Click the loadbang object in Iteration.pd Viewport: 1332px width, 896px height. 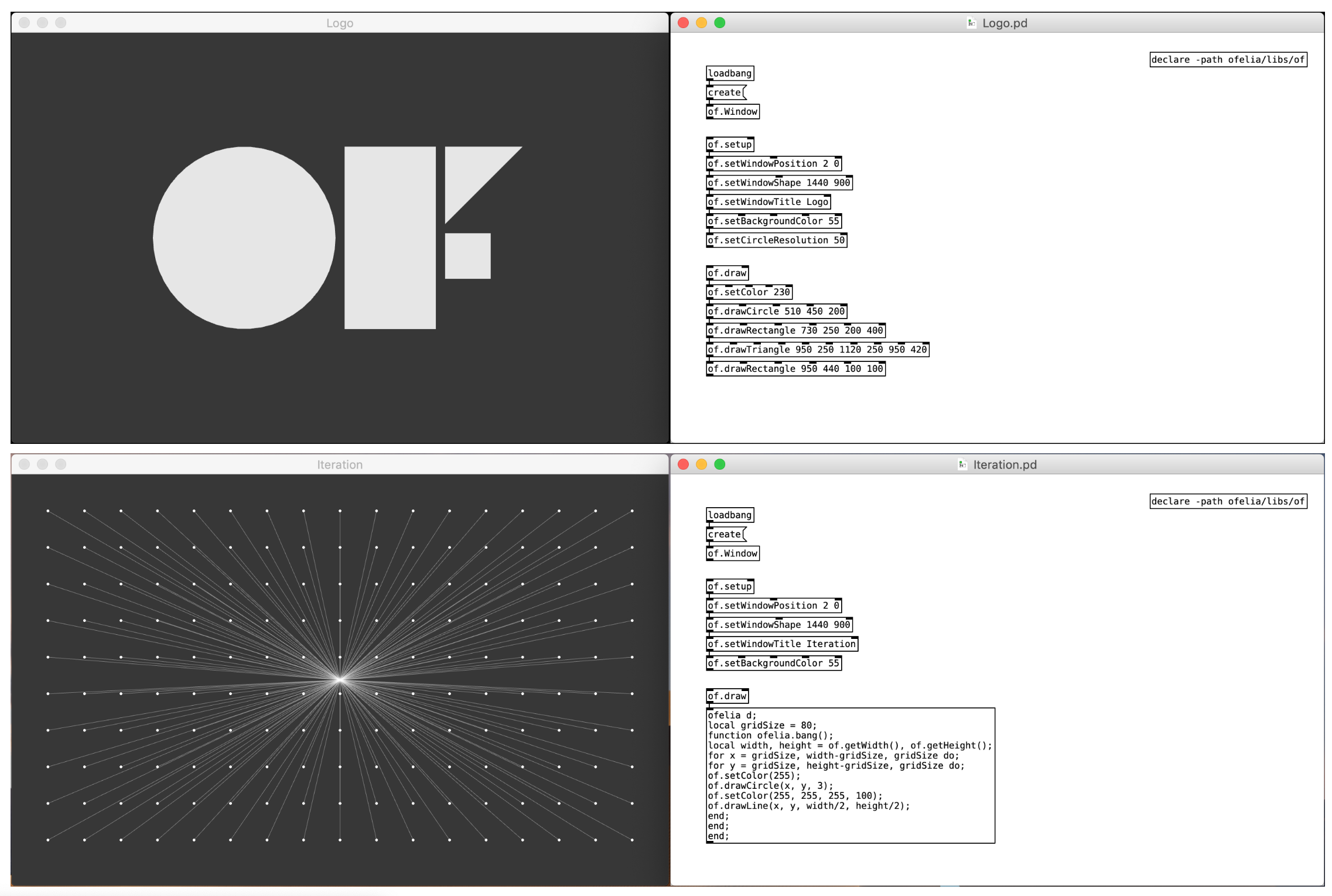coord(730,515)
